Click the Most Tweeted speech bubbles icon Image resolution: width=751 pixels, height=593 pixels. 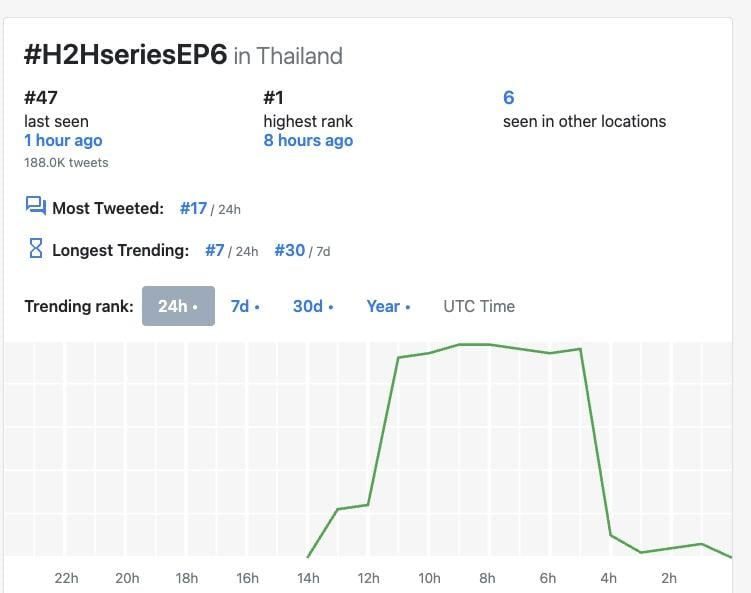click(x=36, y=206)
